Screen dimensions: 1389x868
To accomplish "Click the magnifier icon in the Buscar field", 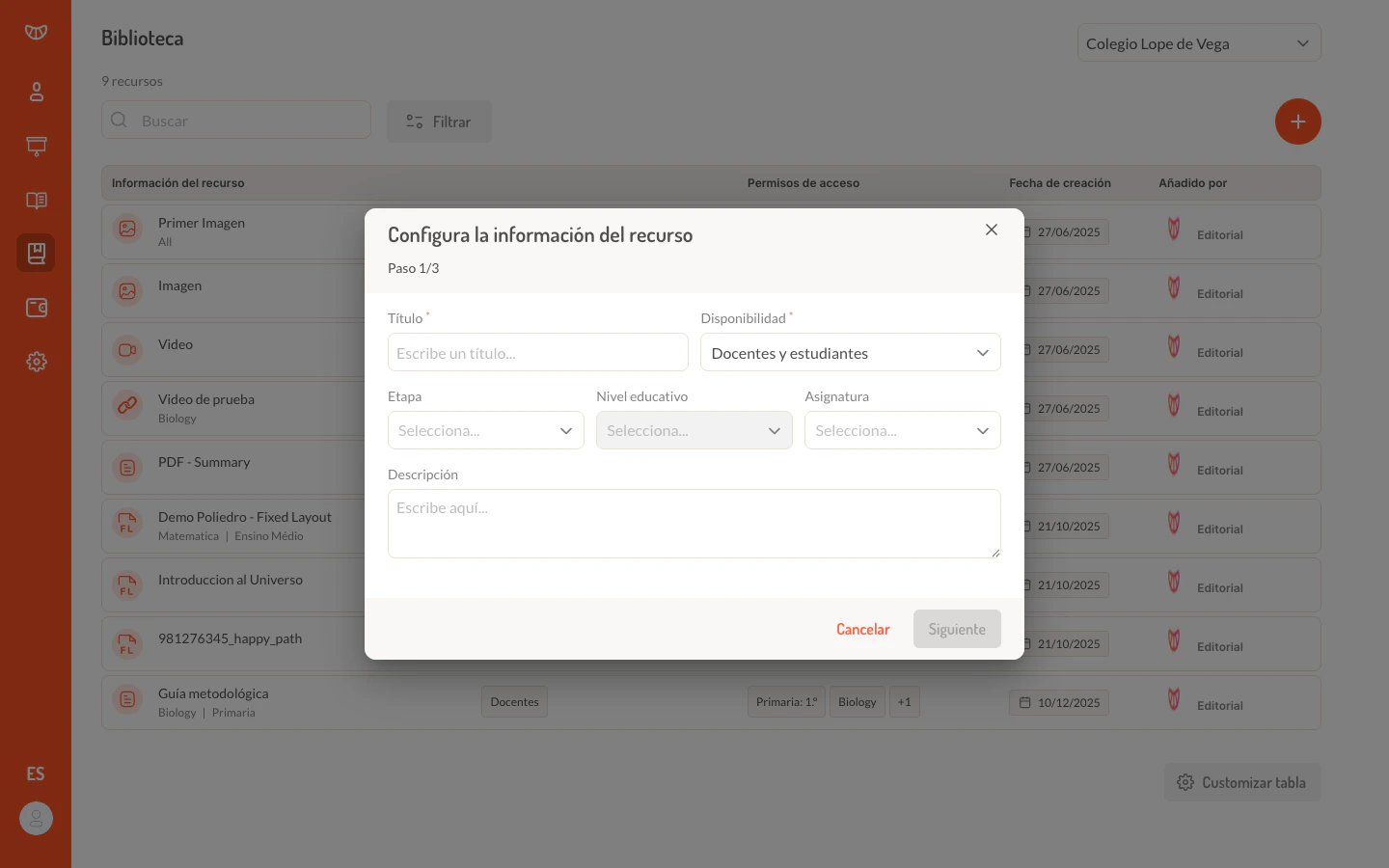I will tap(119, 120).
